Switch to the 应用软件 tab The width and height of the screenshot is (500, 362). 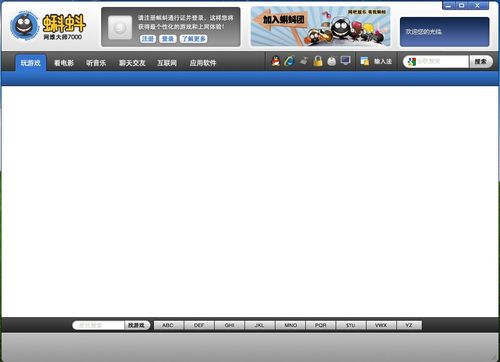203,63
